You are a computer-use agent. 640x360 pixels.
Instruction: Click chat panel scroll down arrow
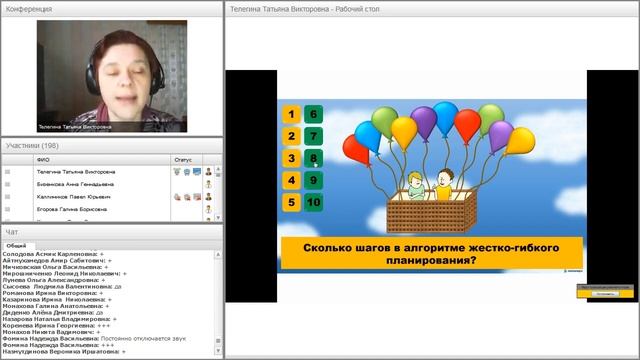click(x=218, y=351)
